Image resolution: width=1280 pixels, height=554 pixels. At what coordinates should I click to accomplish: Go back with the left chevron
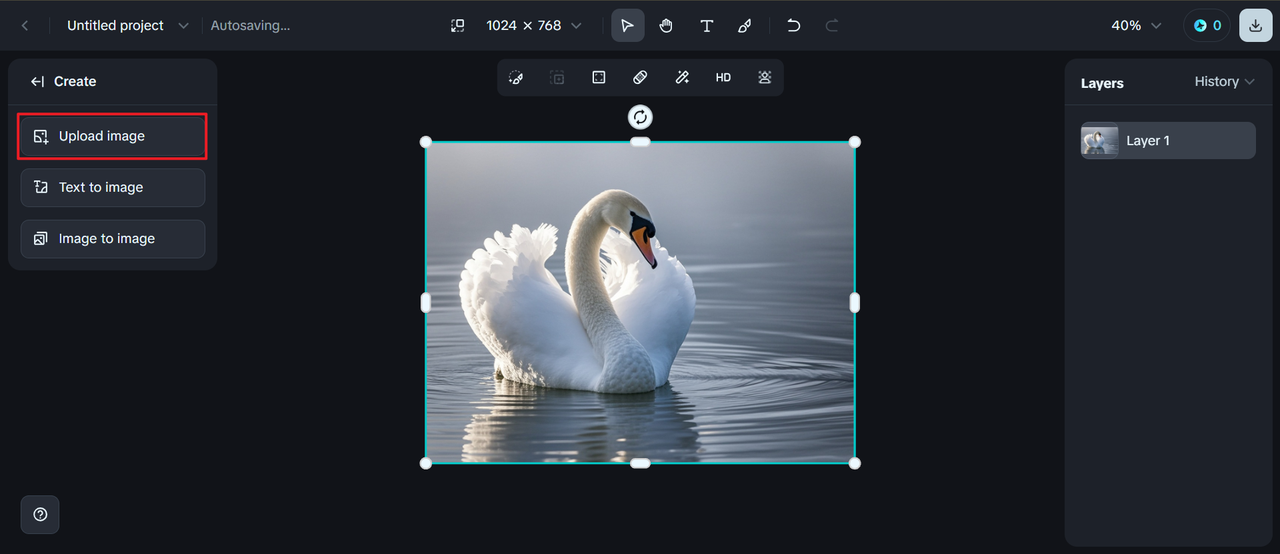(x=25, y=26)
